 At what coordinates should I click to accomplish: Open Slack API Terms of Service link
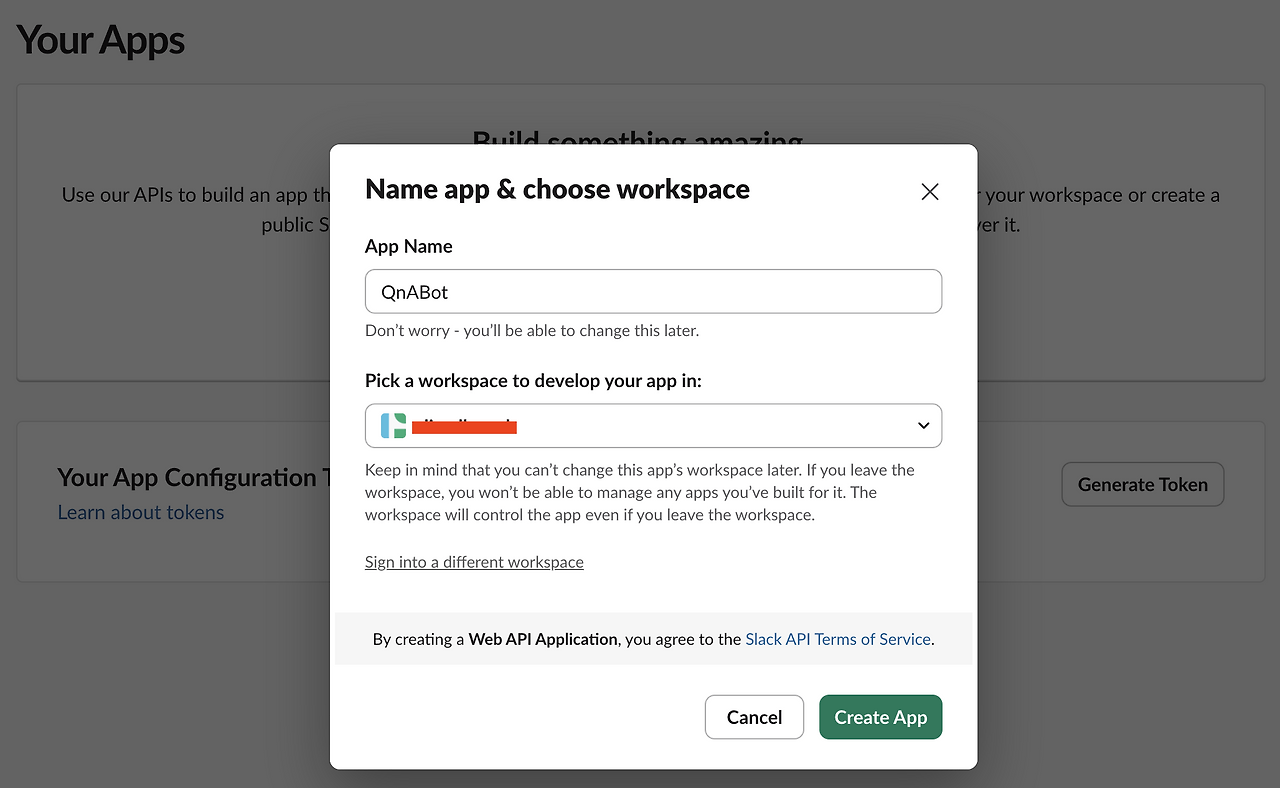[838, 639]
